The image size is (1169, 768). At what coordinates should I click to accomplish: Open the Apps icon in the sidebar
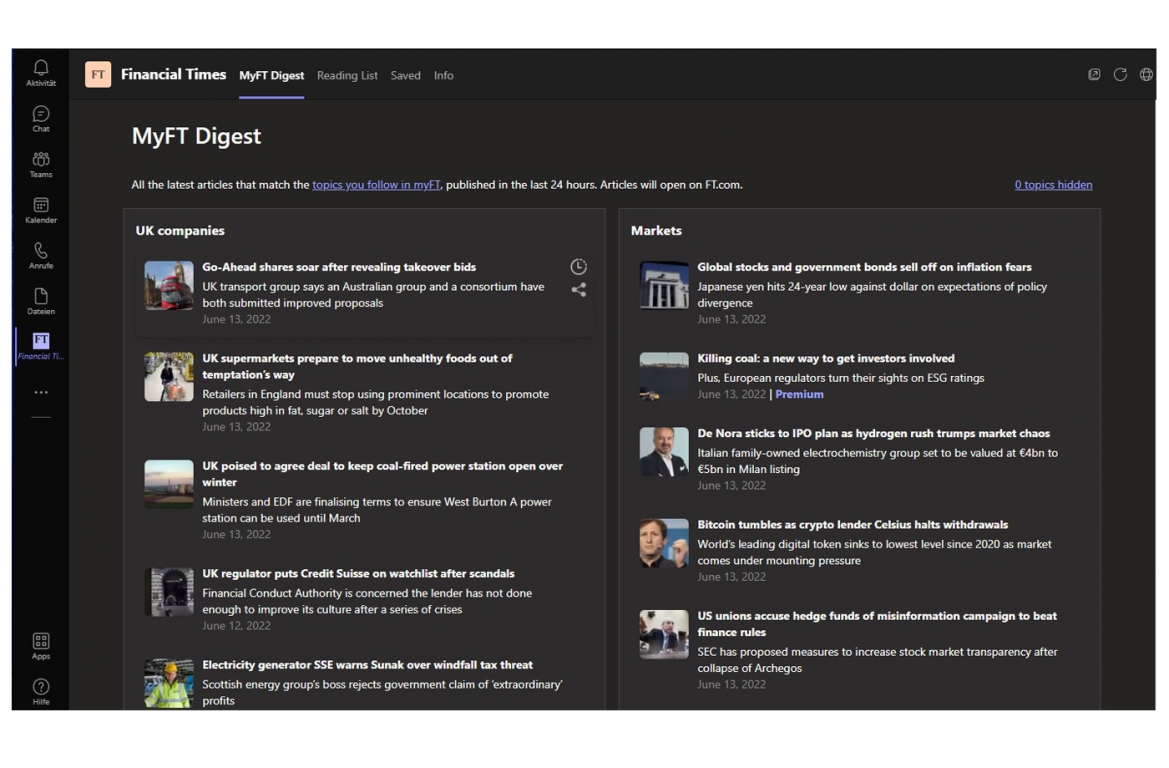pos(41,646)
